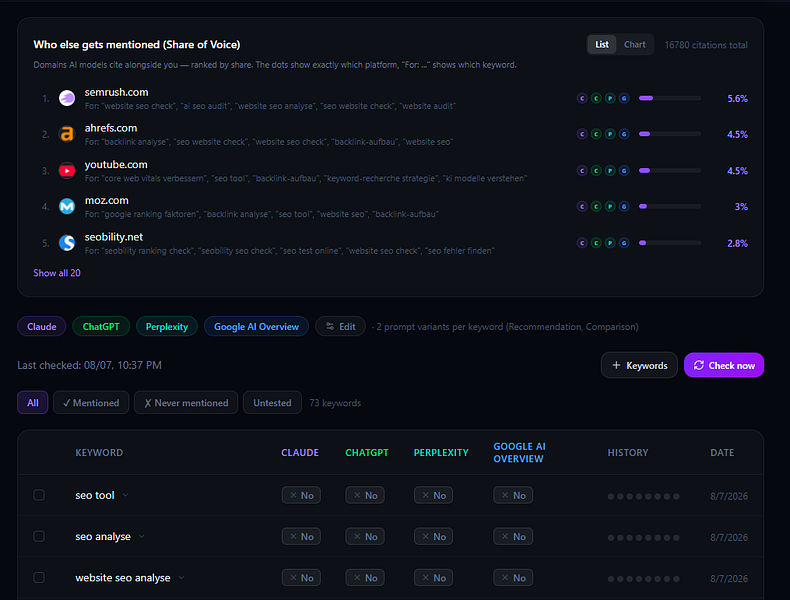790x600 pixels.
Task: Click the Claude platform dot for semrush.com
Action: pyautogui.click(x=582, y=98)
